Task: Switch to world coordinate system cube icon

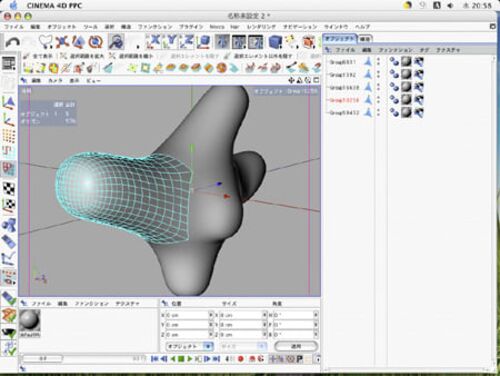Action: click(x=204, y=42)
